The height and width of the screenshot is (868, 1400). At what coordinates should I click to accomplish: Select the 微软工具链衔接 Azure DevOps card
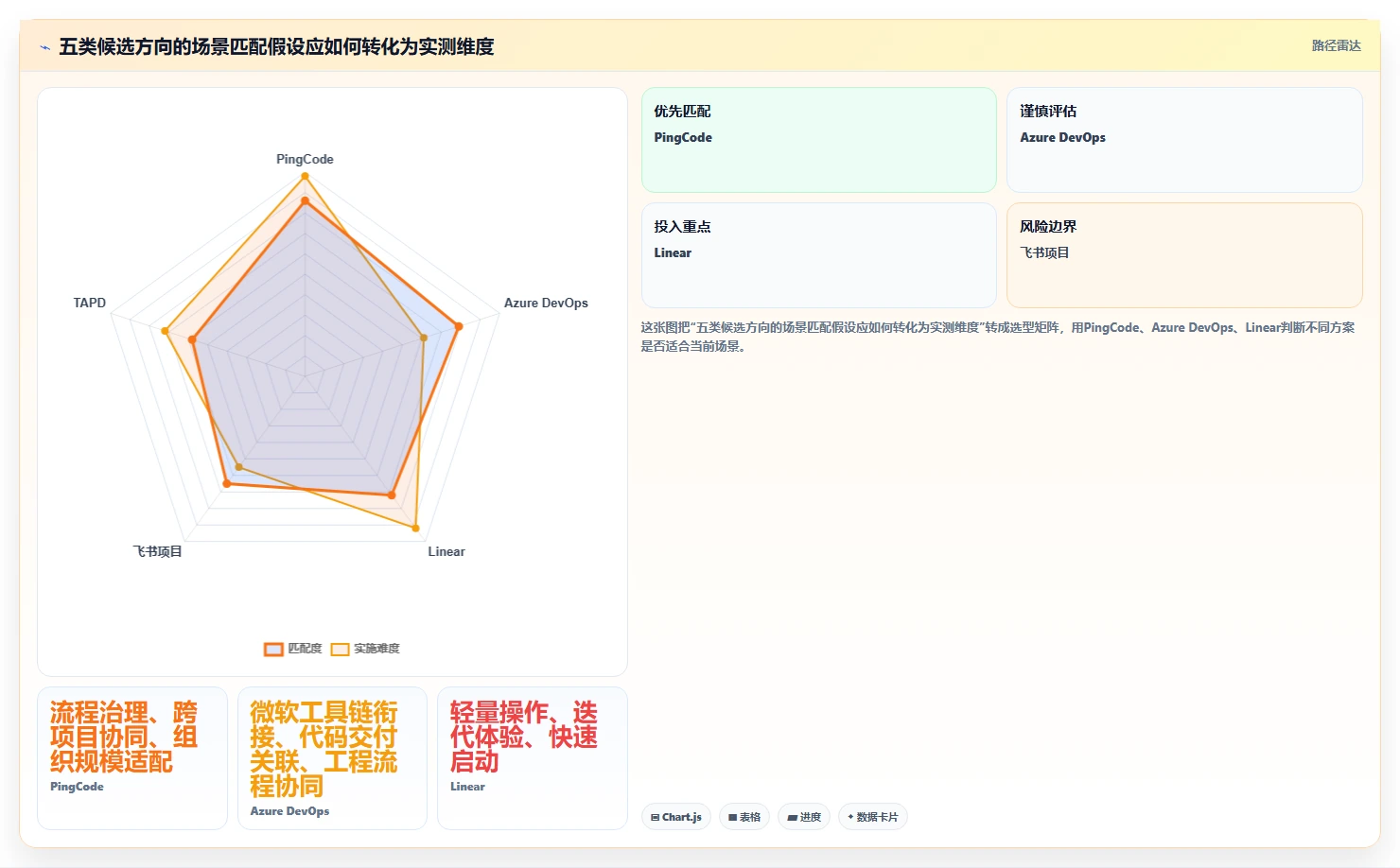click(332, 758)
